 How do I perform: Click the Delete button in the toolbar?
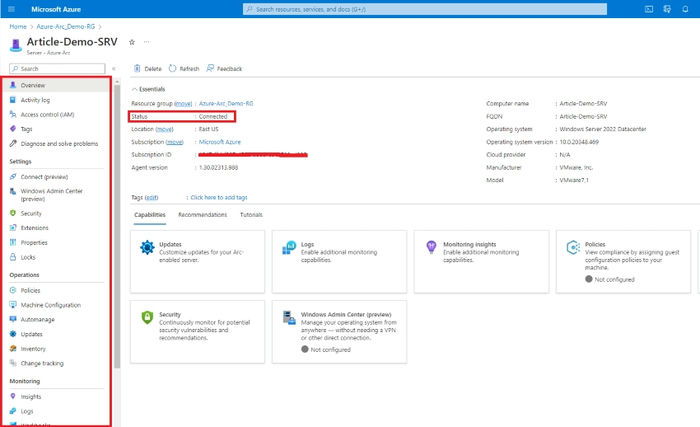tap(148, 68)
